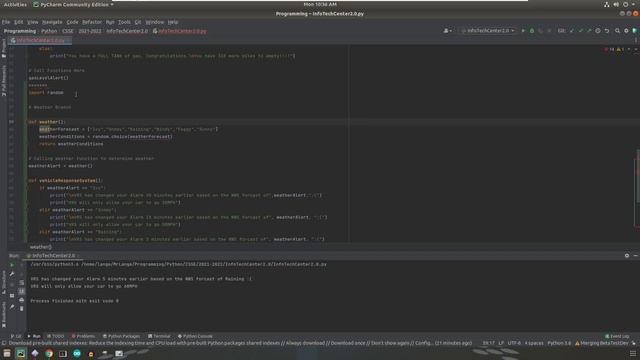Click the 2021-2022 breadcrumb
Screen dimensions: 640x360
90,31
